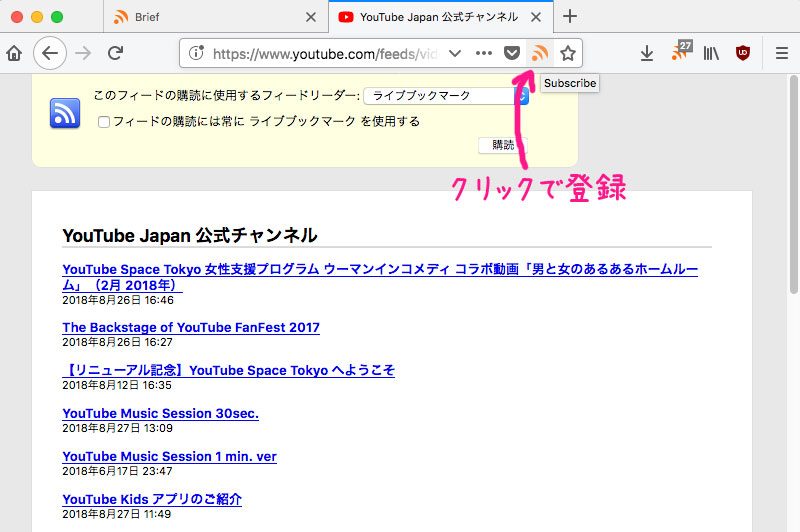Screen dimensions: 800x532
Task: Open The Backstage of YouTube FanFest 2017 link
Action: coord(191,327)
